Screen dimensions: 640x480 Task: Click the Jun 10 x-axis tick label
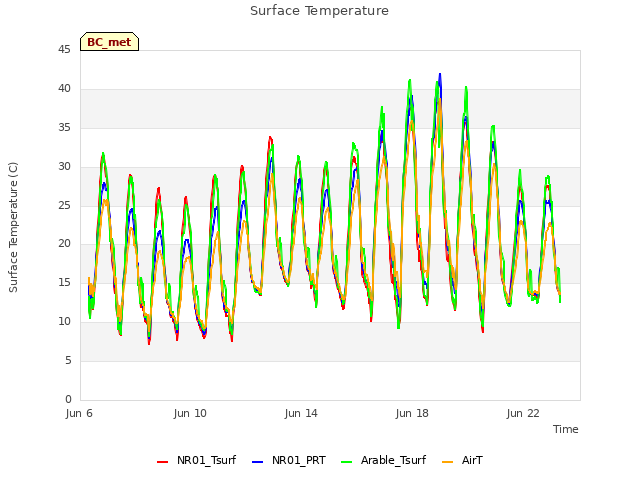click(190, 413)
